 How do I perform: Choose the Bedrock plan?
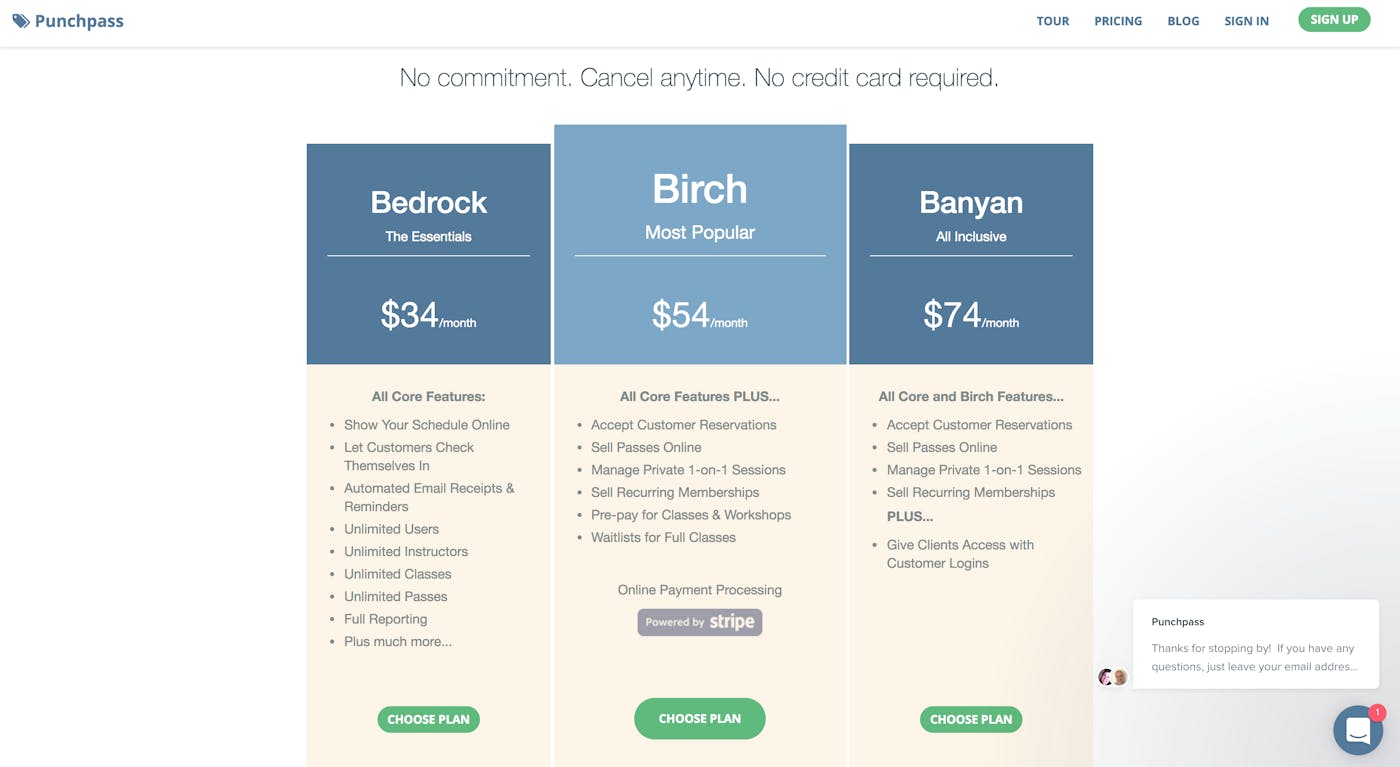pyautogui.click(x=428, y=719)
